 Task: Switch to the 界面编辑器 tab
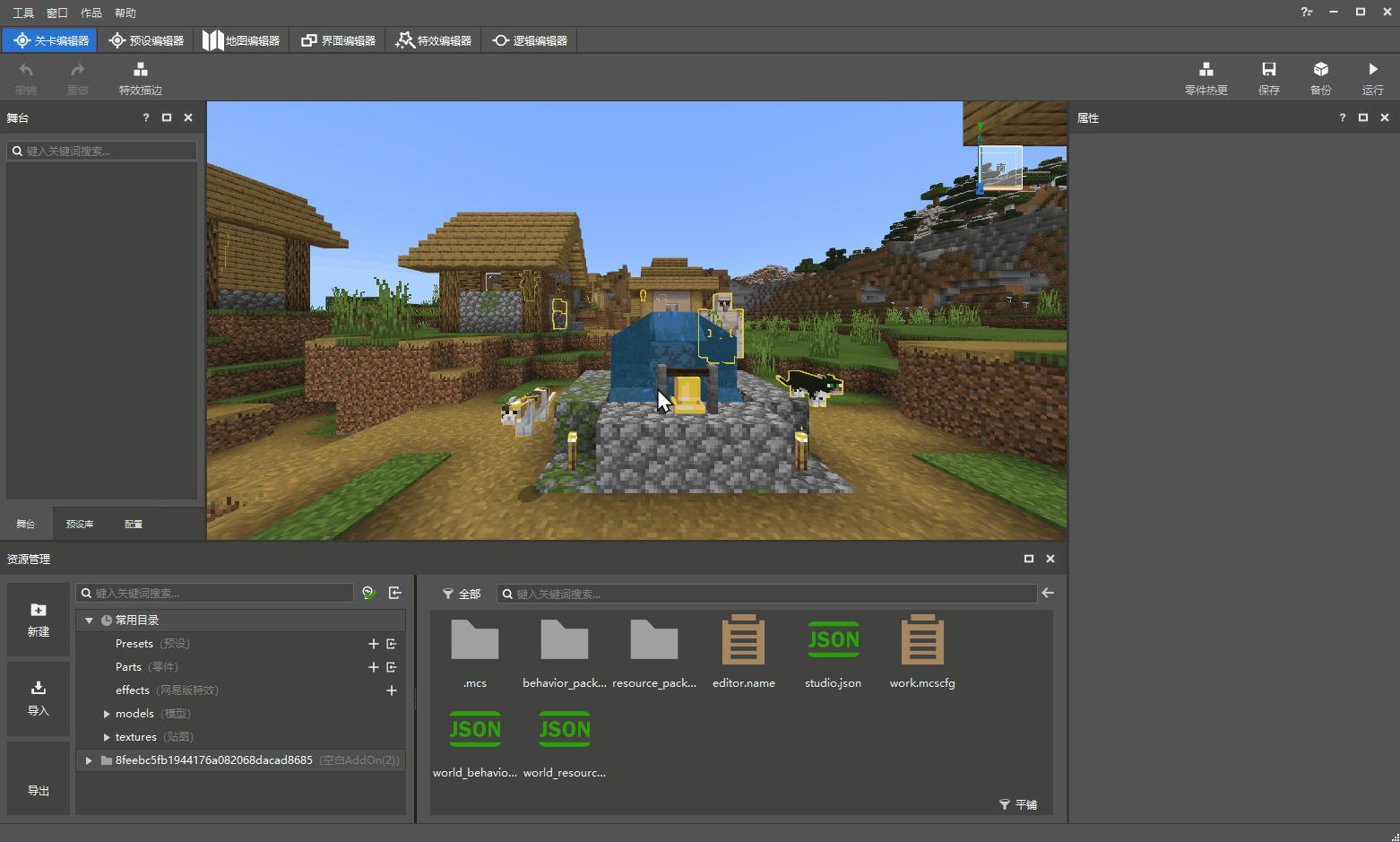[x=338, y=40]
